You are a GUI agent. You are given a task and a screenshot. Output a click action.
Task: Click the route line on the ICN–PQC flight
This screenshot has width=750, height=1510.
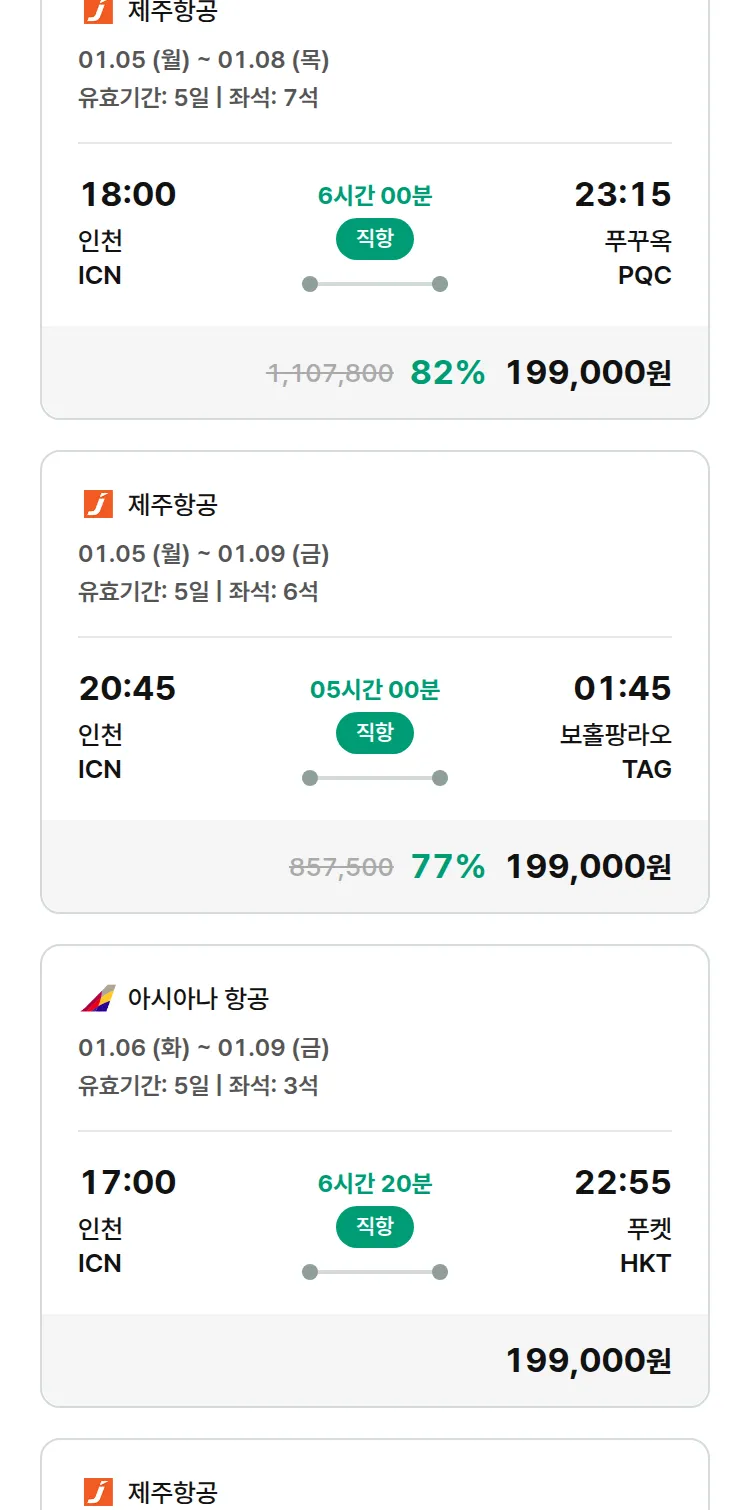375,284
